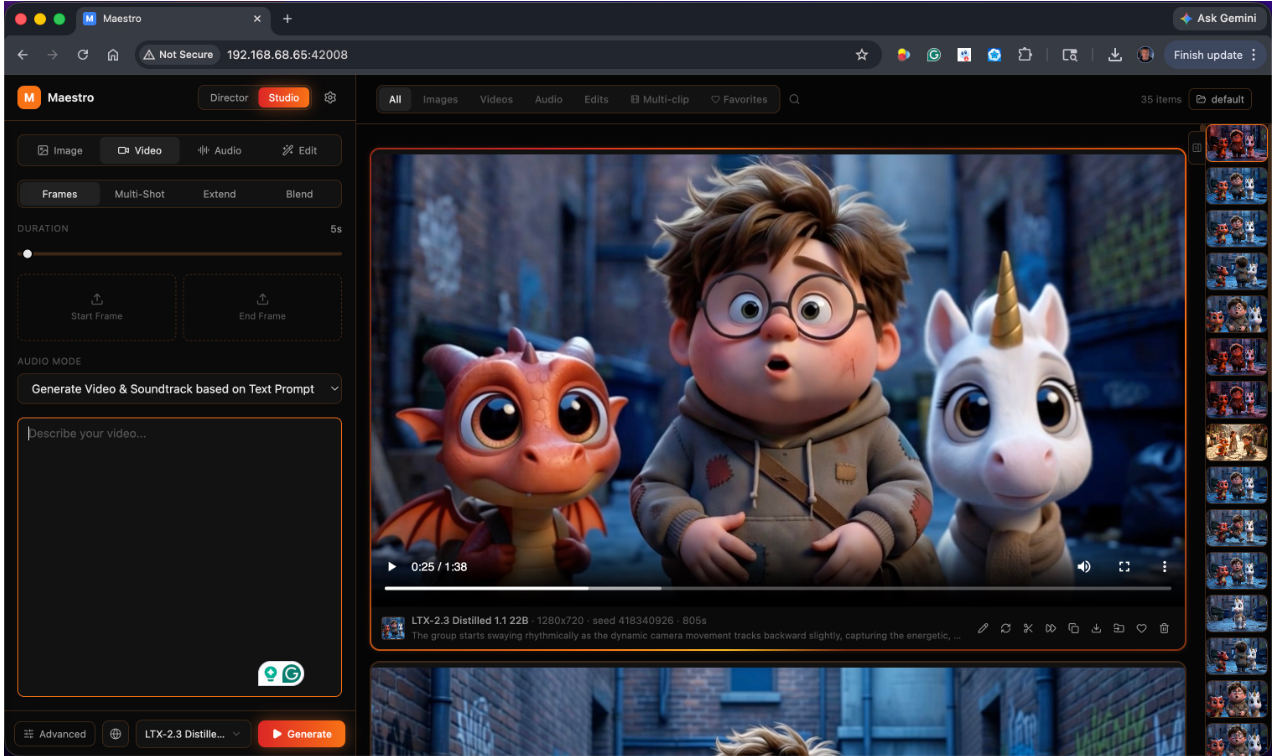1272x756 pixels.
Task: Click the video thumbnail beside LTX-2.3 info
Action: [x=393, y=628]
